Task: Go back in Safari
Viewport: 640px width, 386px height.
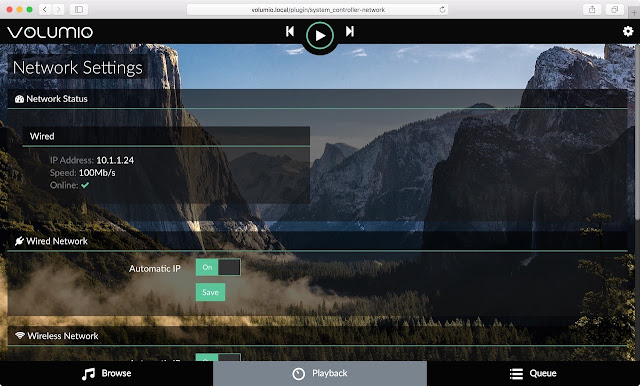Action: pos(45,9)
